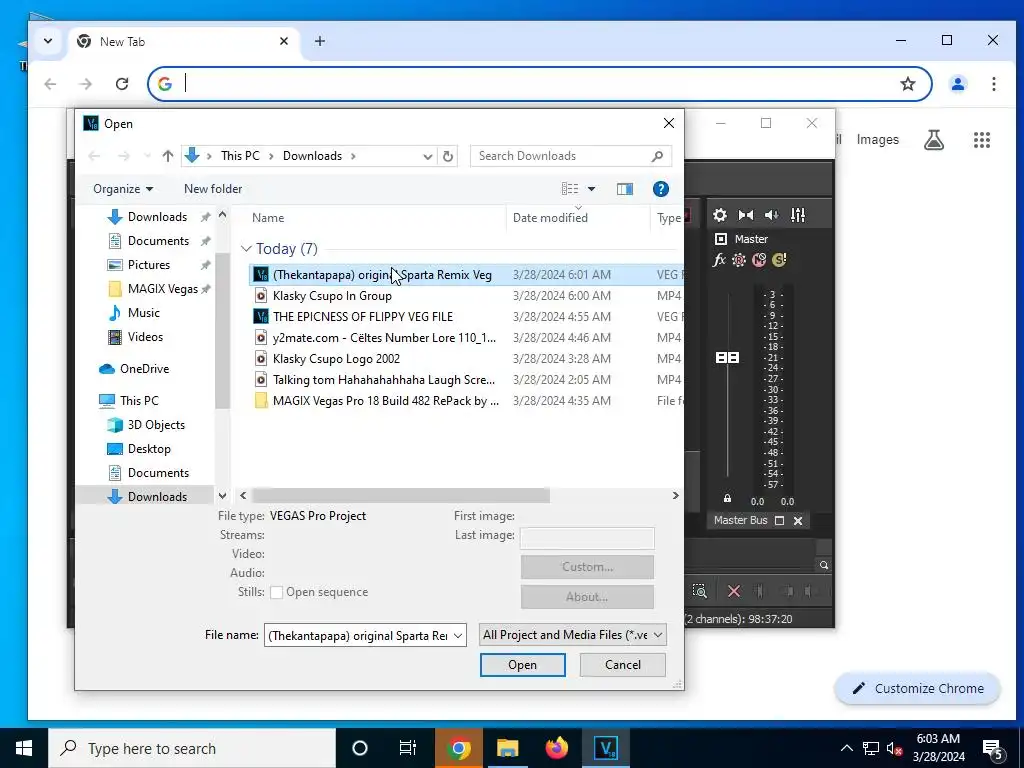Click the Cancel button
Viewport: 1024px width, 768px height.
tap(622, 665)
